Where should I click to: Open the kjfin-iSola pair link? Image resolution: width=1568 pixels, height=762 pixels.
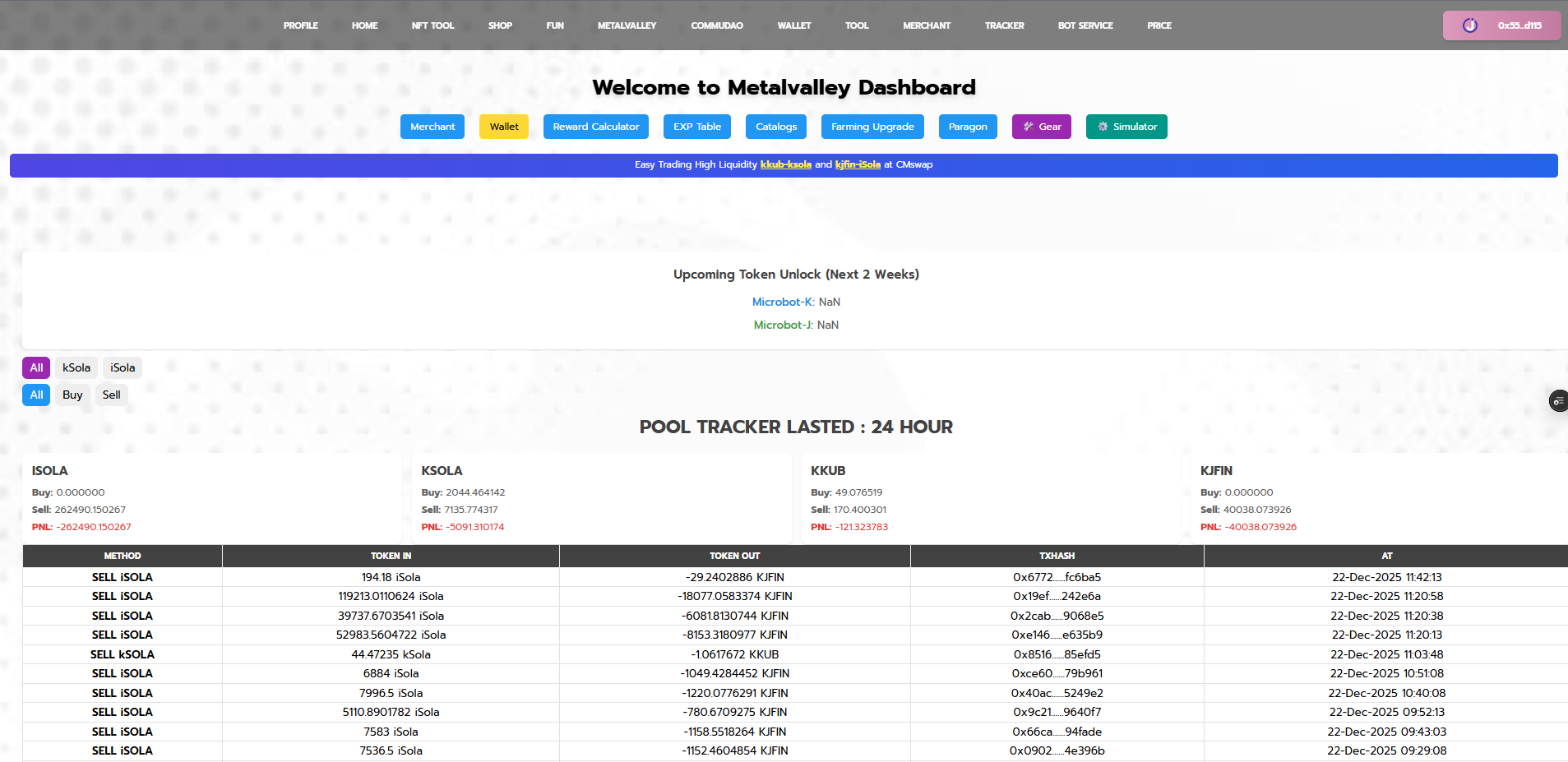click(857, 164)
